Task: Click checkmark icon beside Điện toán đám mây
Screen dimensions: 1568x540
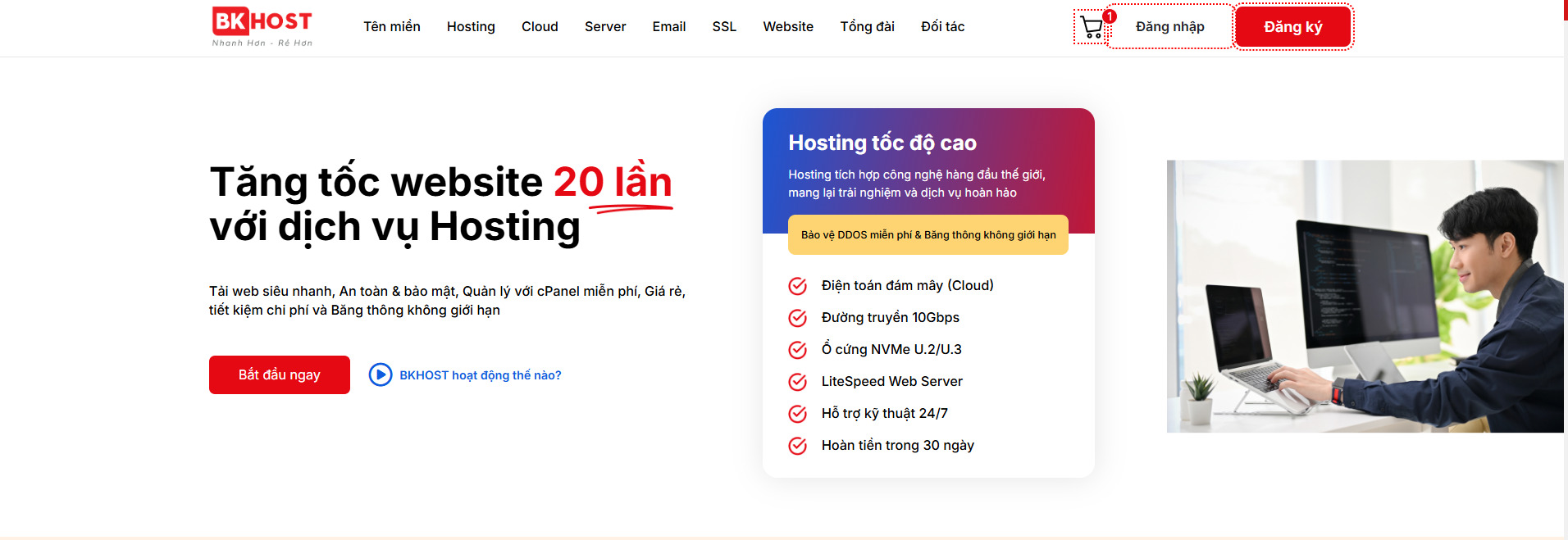Action: [x=797, y=286]
